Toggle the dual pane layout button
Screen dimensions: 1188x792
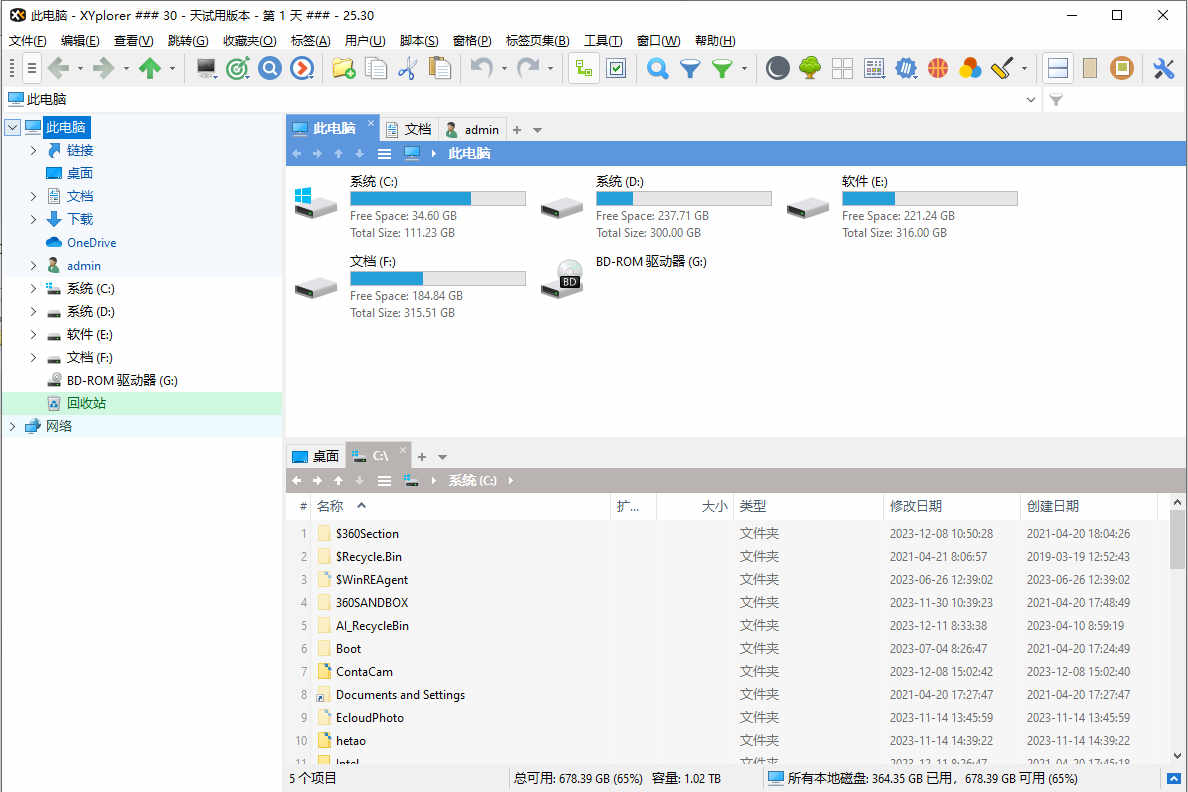pos(1058,68)
